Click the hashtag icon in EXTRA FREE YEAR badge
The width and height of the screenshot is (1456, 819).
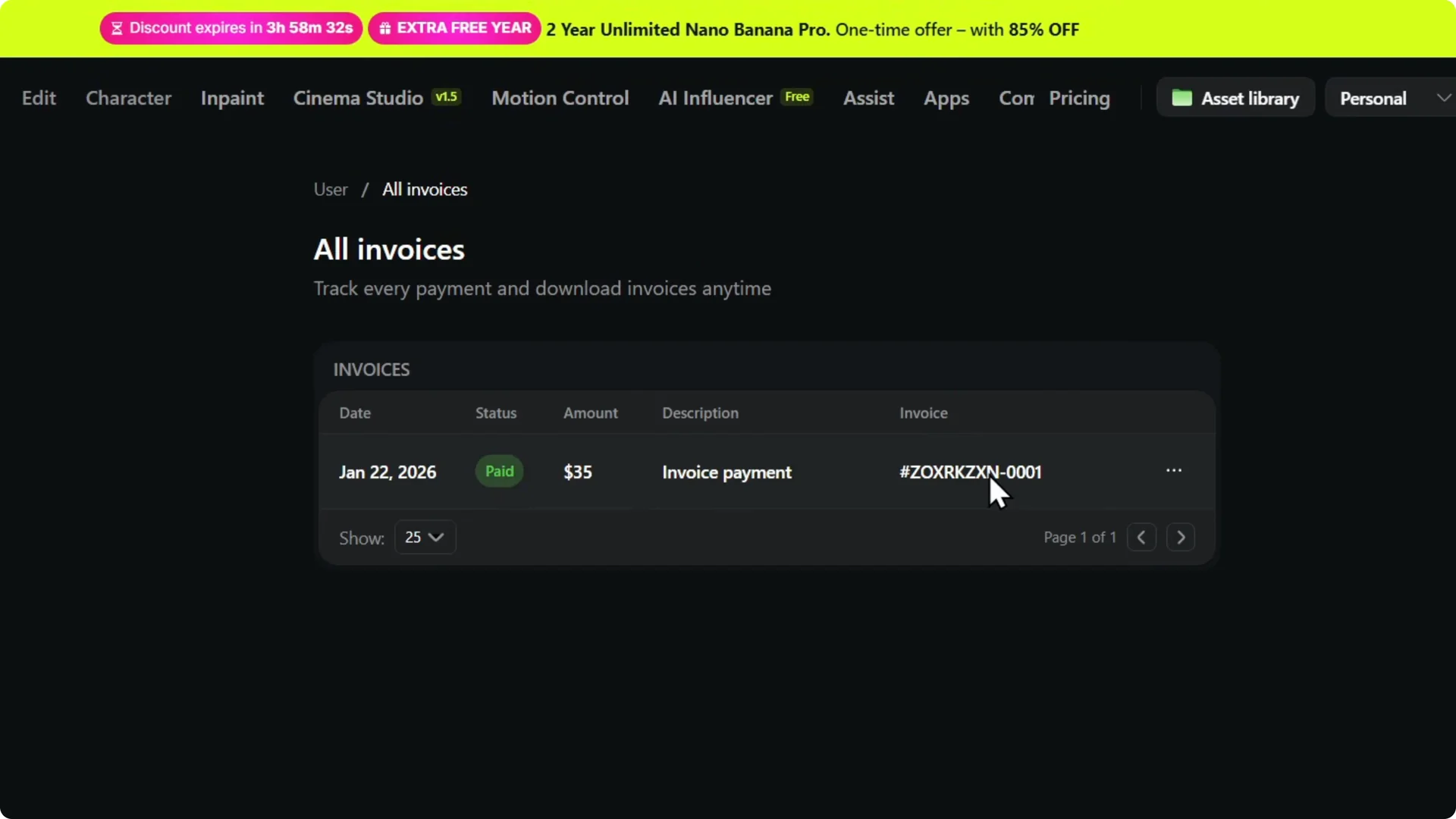[385, 28]
